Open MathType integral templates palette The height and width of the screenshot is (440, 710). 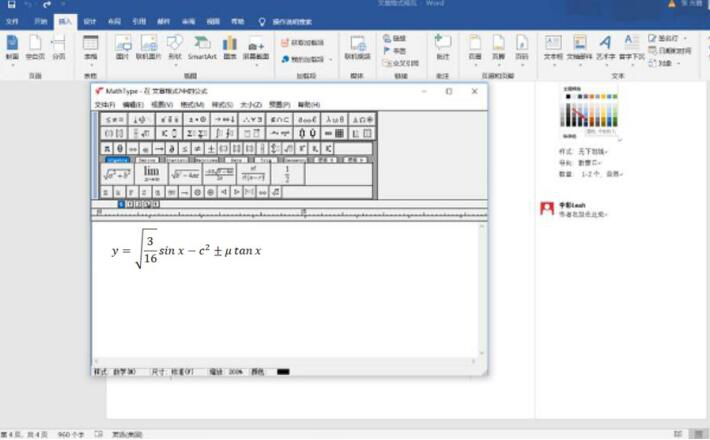[225, 133]
